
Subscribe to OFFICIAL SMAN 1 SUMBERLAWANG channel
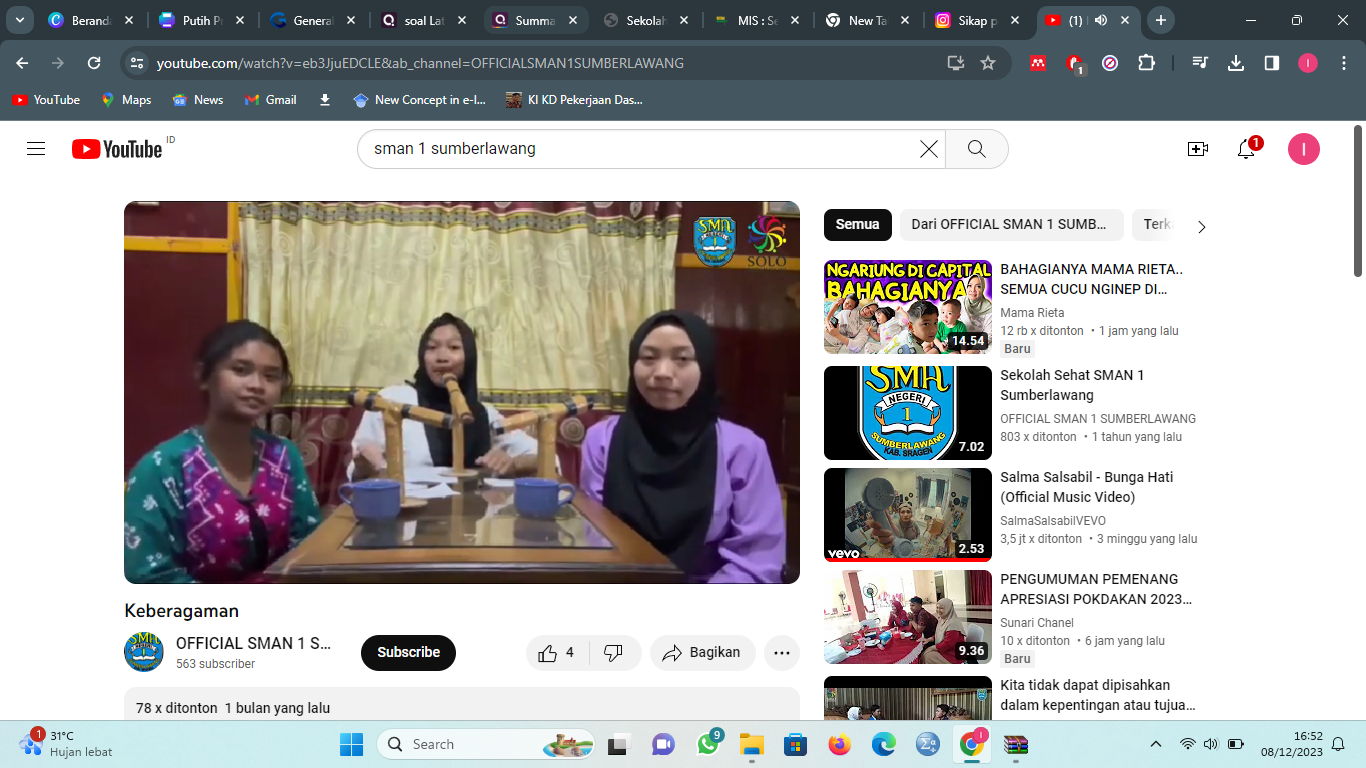pyautogui.click(x=408, y=653)
